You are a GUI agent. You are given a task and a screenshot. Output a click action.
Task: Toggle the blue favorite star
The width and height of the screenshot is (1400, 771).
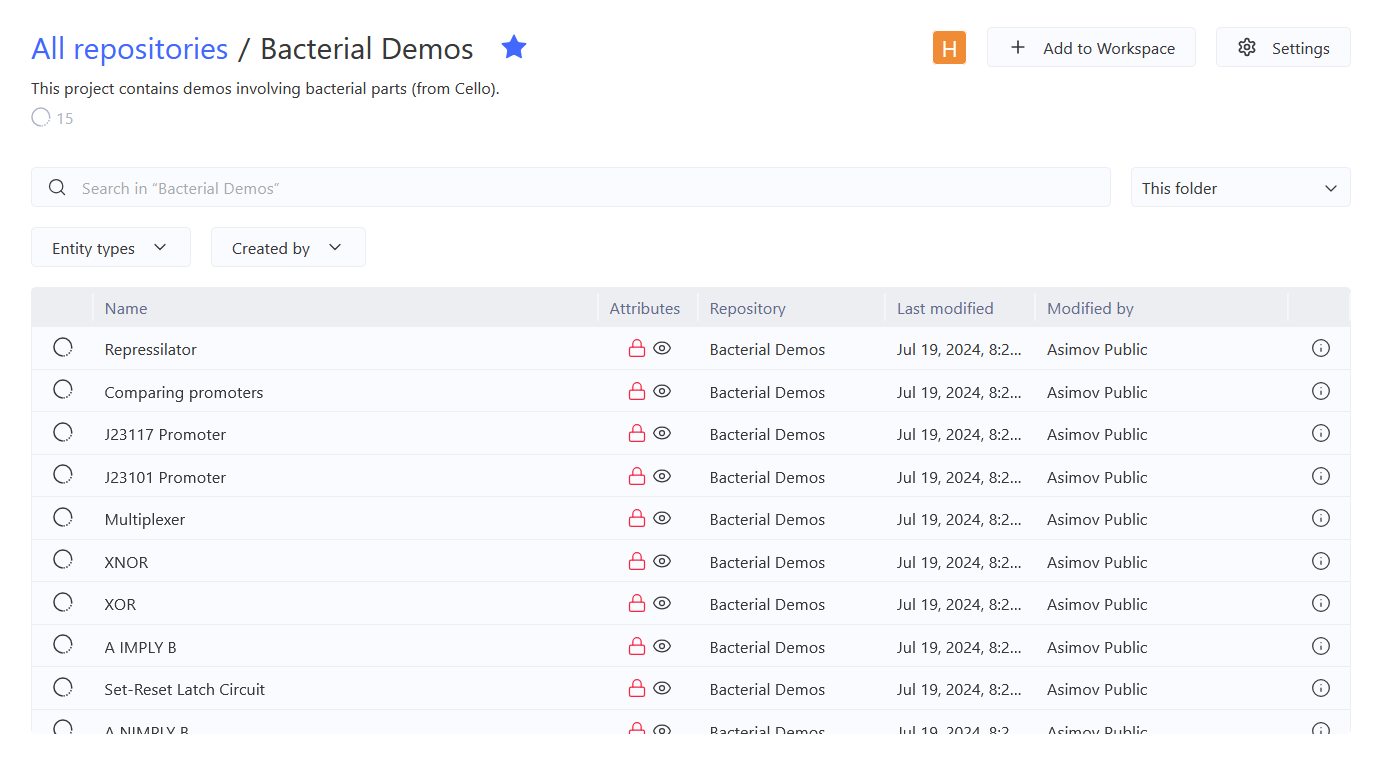[x=514, y=47]
